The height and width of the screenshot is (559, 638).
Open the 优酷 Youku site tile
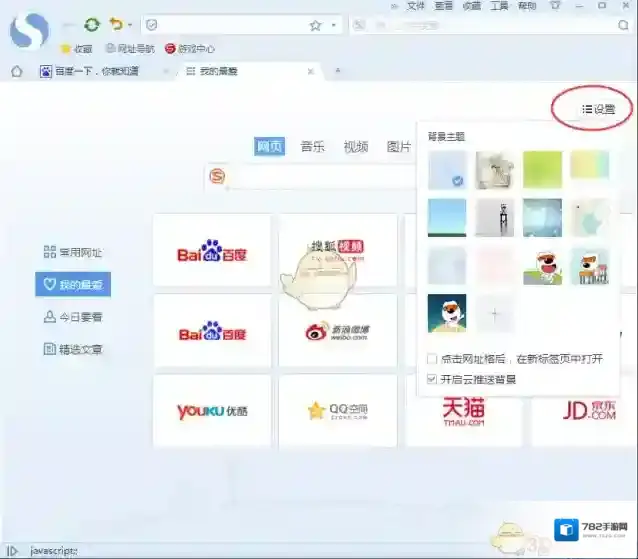click(x=211, y=411)
